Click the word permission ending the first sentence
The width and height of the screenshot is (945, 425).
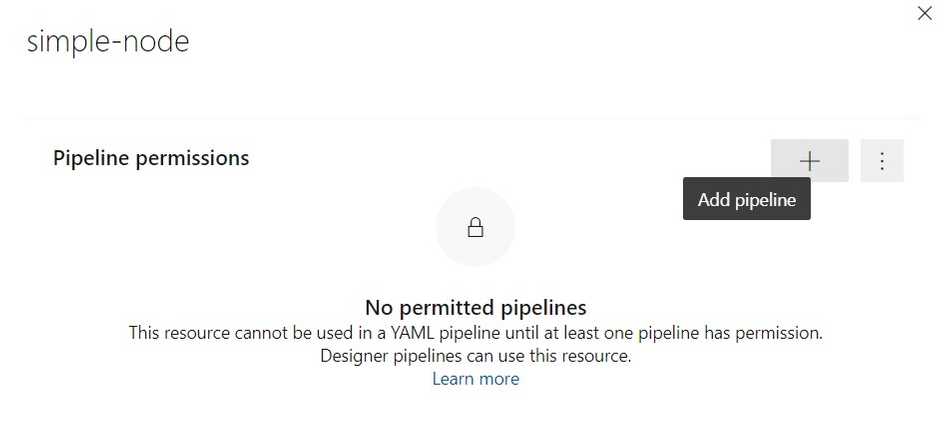pyautogui.click(x=784, y=333)
